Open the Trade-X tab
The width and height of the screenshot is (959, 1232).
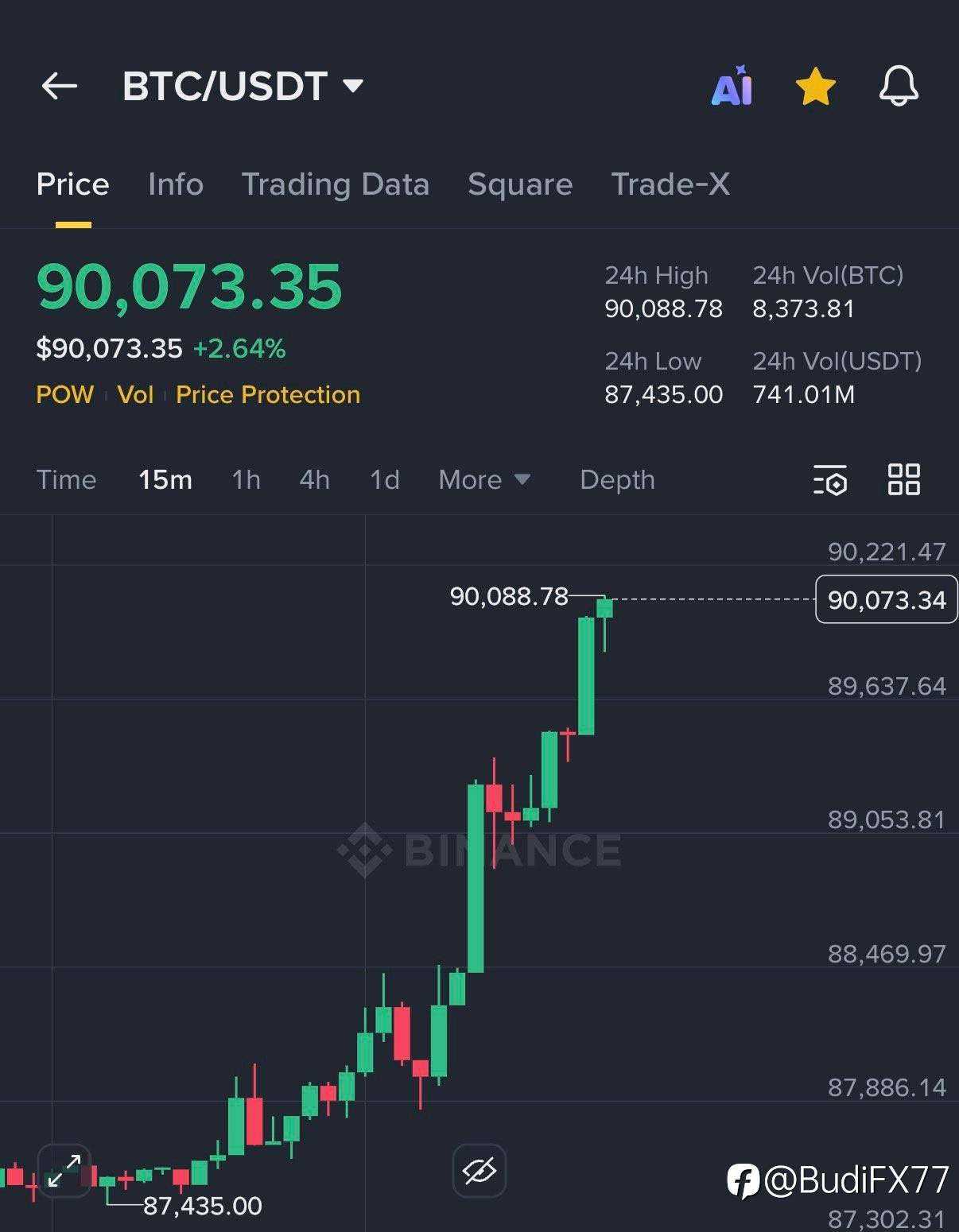[670, 184]
